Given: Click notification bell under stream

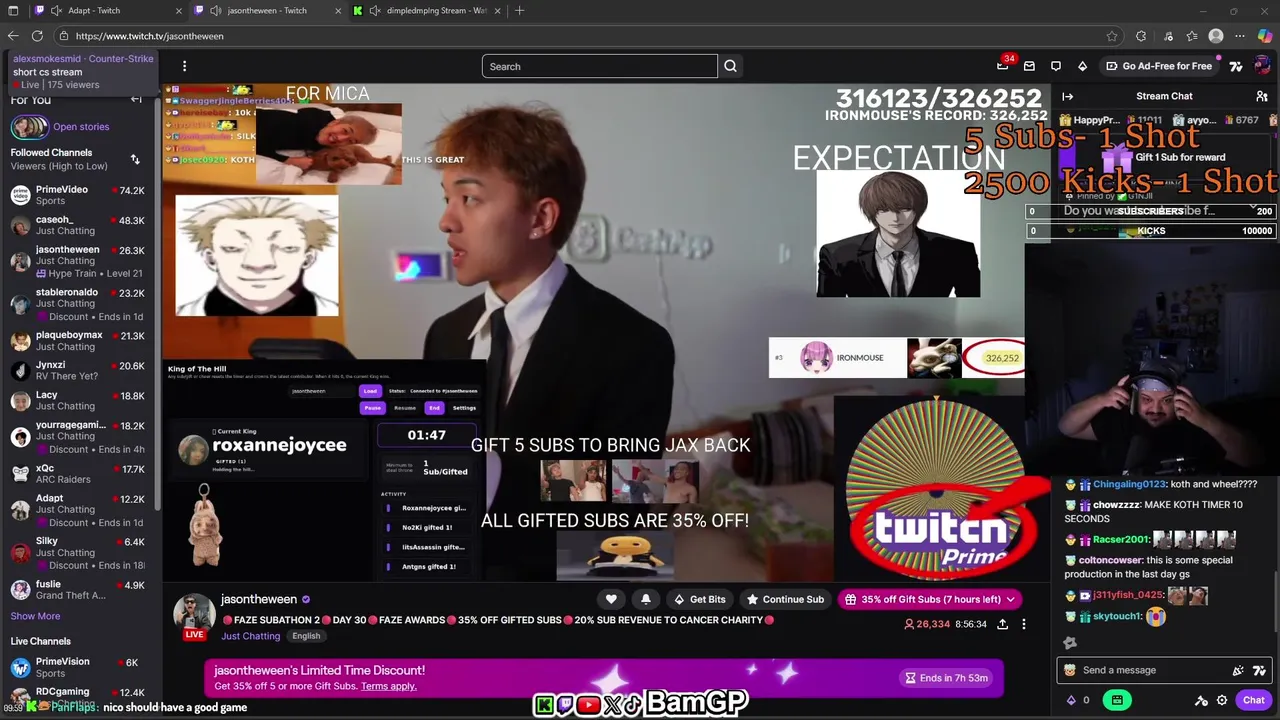Looking at the screenshot, I should click(x=645, y=599).
